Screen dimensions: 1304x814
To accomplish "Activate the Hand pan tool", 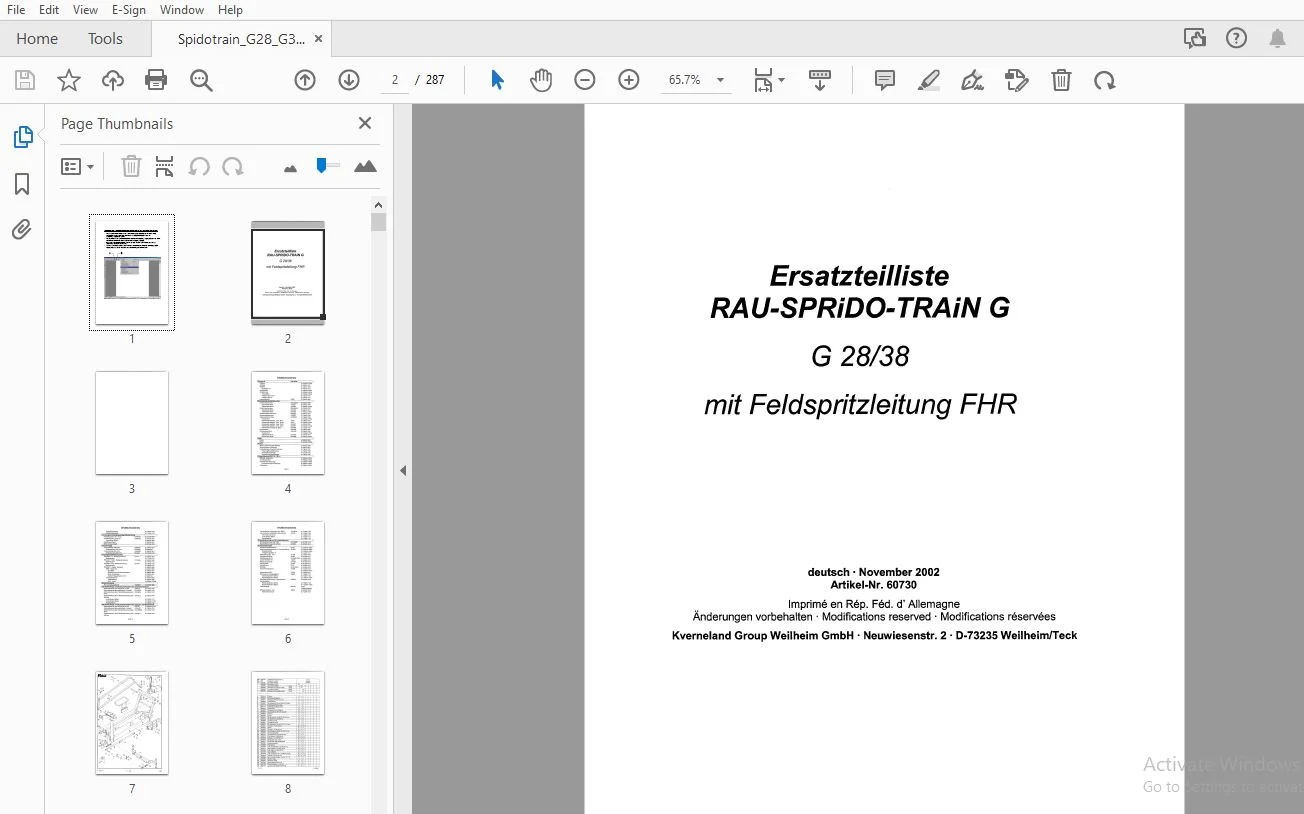I will 541,80.
